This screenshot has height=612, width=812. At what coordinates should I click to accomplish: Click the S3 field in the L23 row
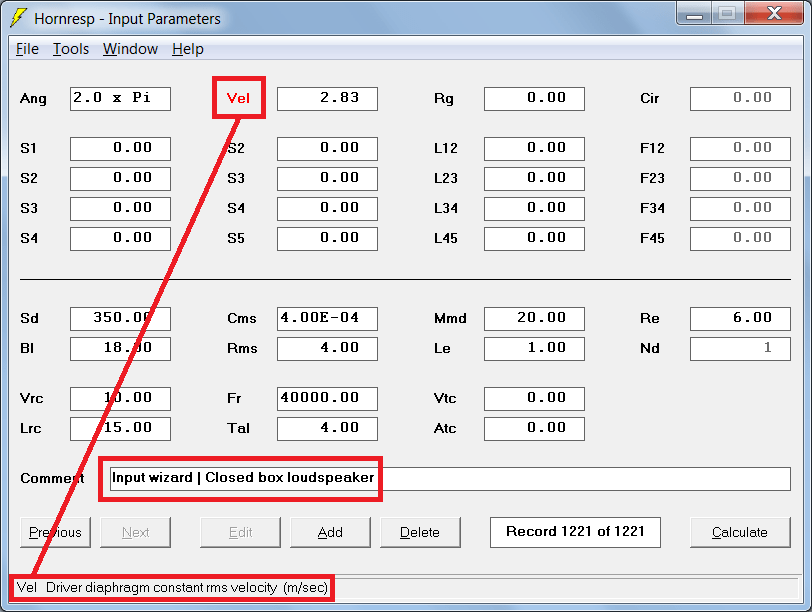[327, 179]
